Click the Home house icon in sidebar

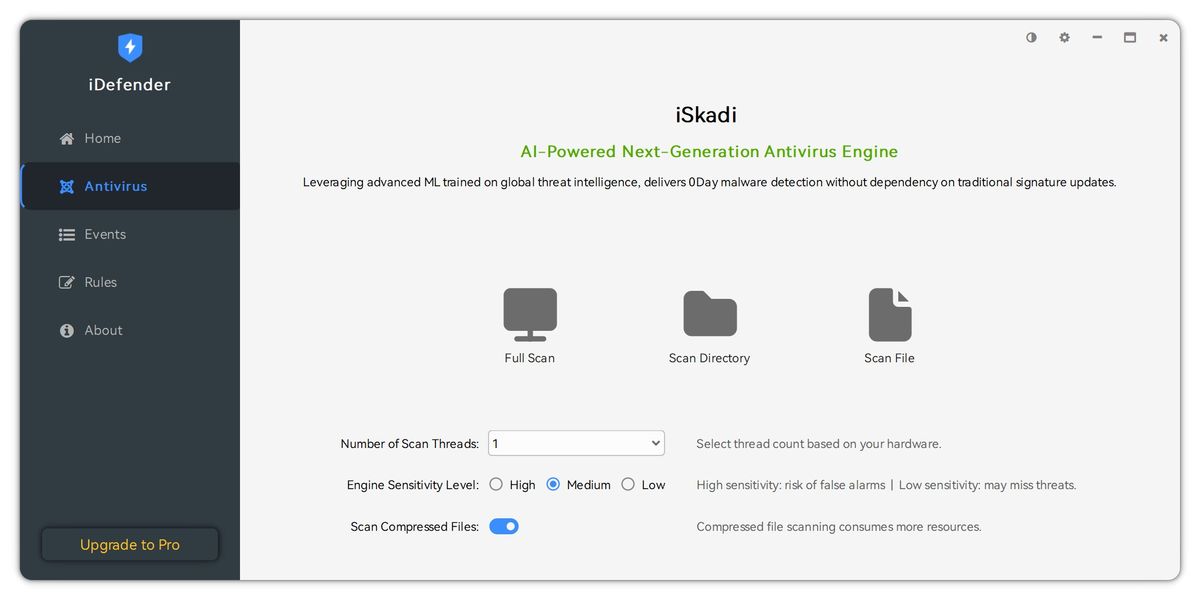pyautogui.click(x=67, y=139)
